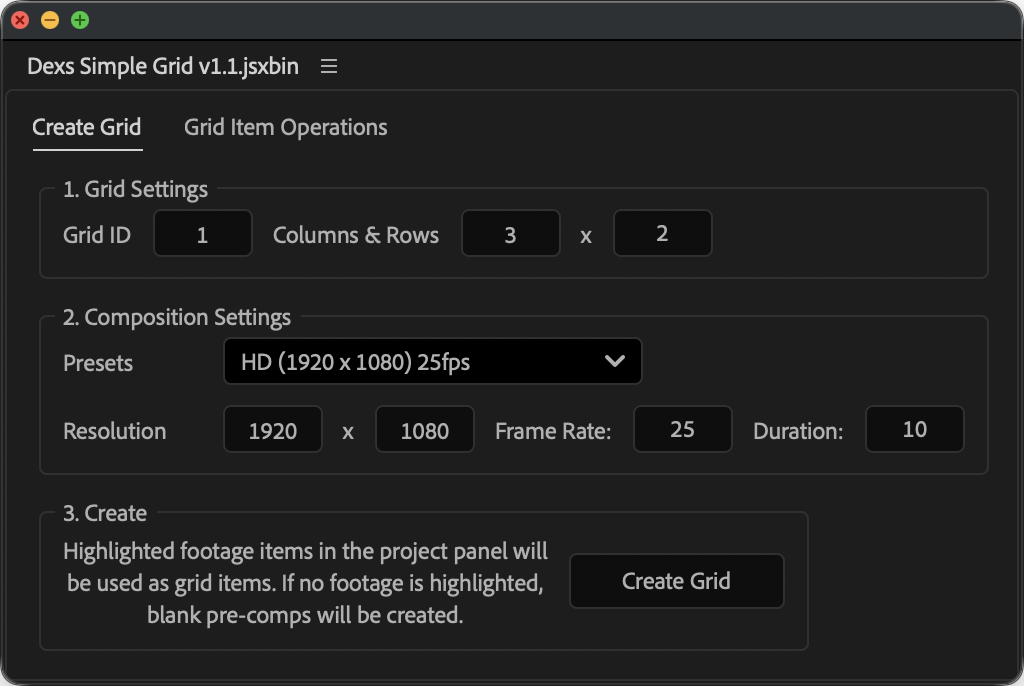Click the Columns & Rows label
1024x686 pixels.
click(x=356, y=235)
